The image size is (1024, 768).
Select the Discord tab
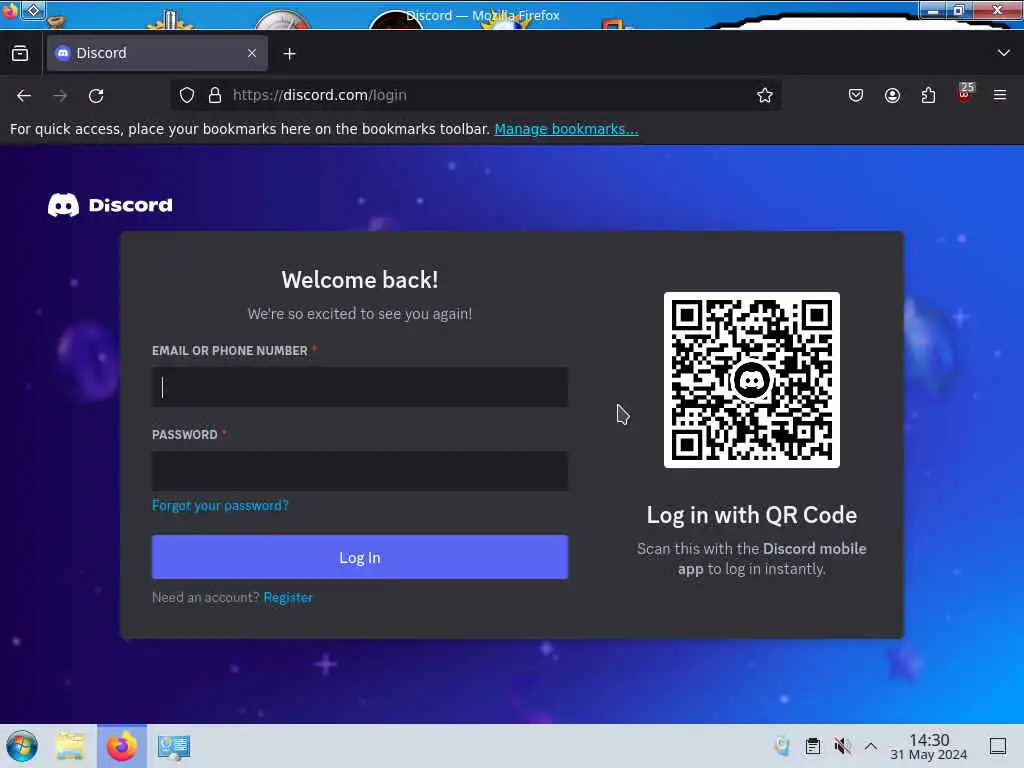157,54
